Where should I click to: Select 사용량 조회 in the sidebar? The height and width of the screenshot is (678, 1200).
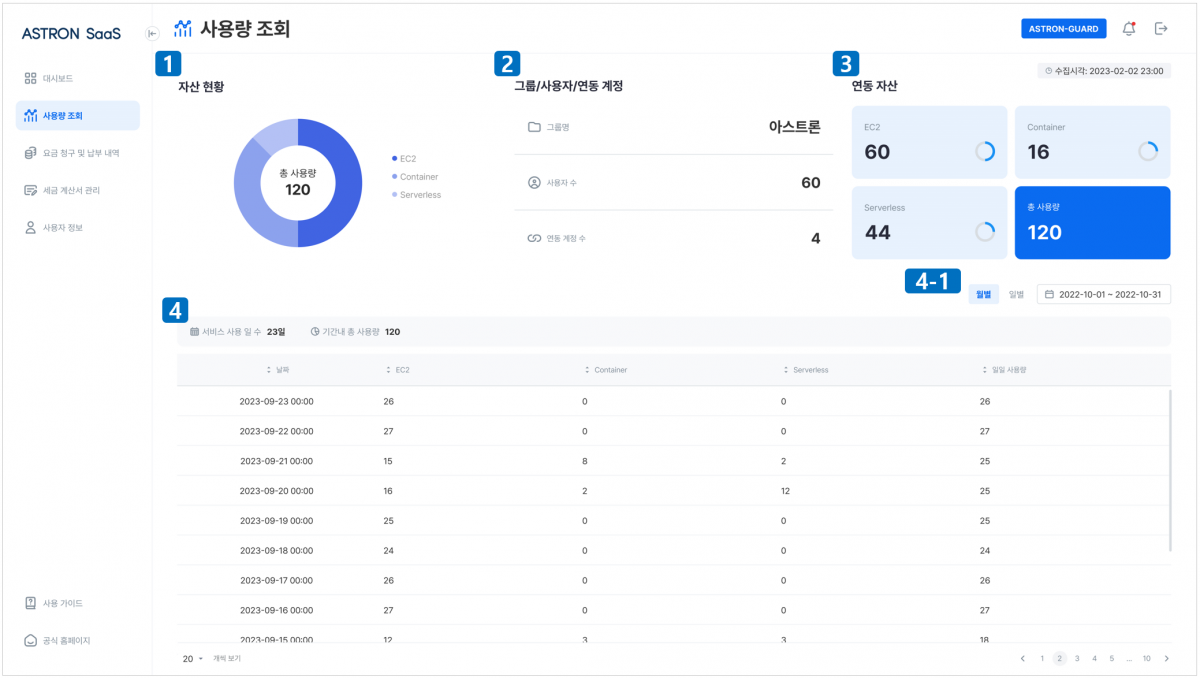78,115
